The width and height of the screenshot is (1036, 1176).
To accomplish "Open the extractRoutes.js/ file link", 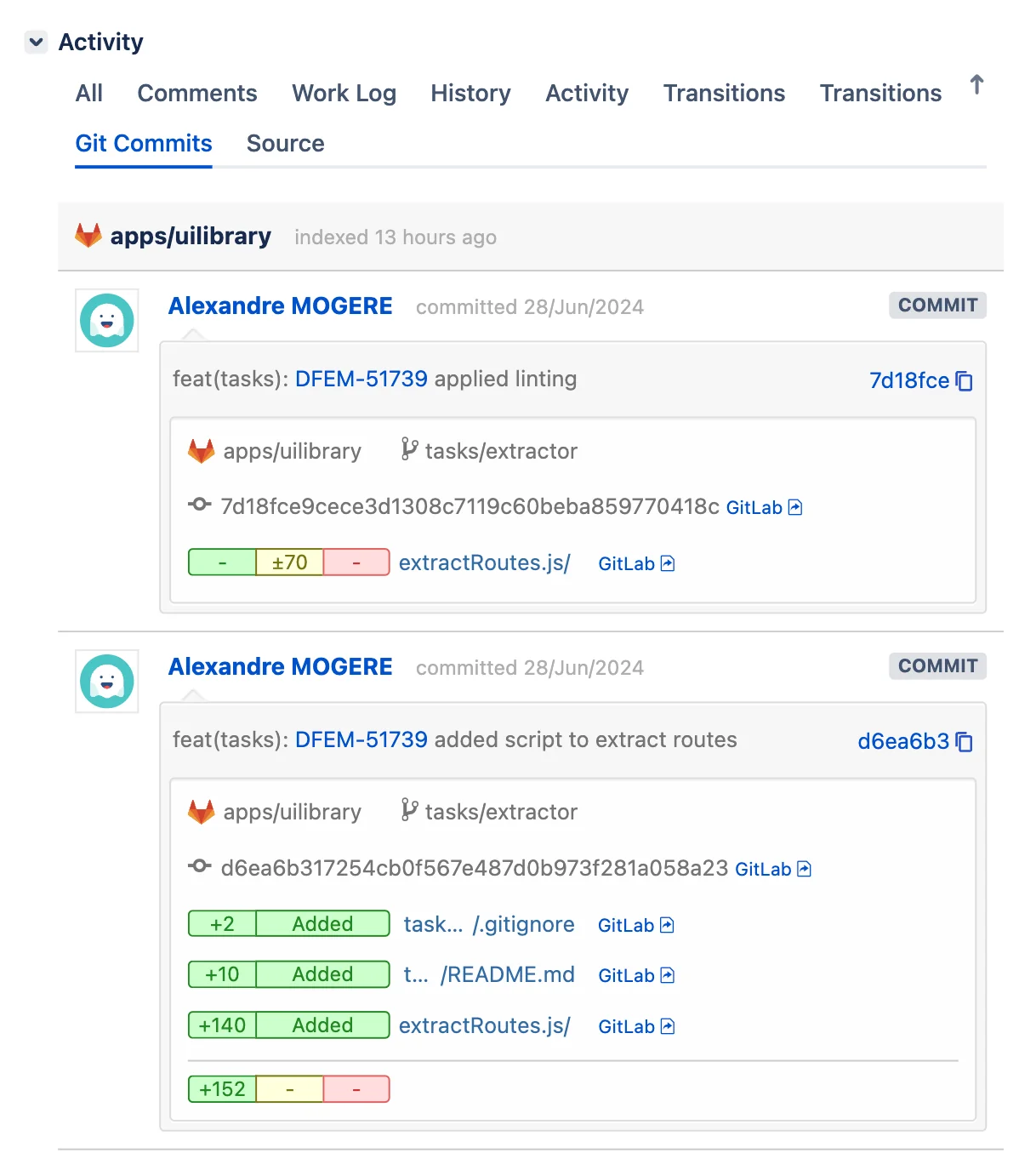I will 484,562.
